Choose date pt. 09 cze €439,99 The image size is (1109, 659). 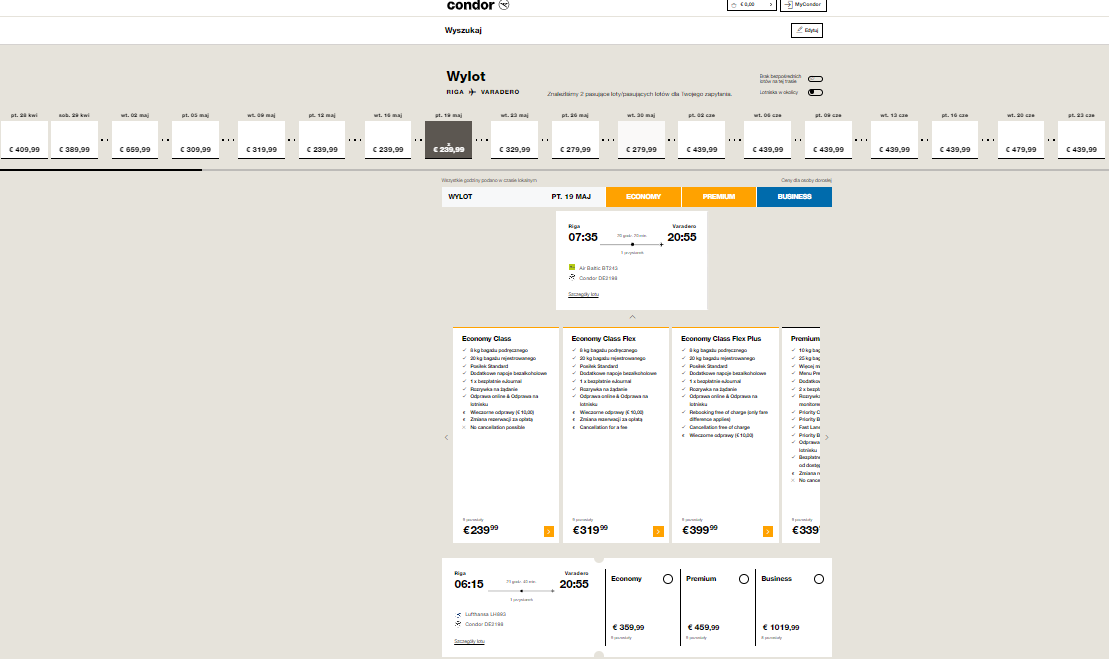click(828, 139)
